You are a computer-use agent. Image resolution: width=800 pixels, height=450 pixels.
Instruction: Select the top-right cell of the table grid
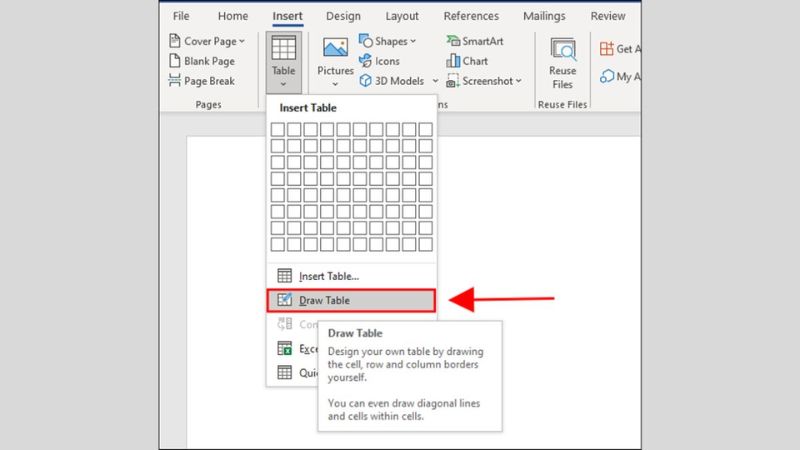(426, 130)
